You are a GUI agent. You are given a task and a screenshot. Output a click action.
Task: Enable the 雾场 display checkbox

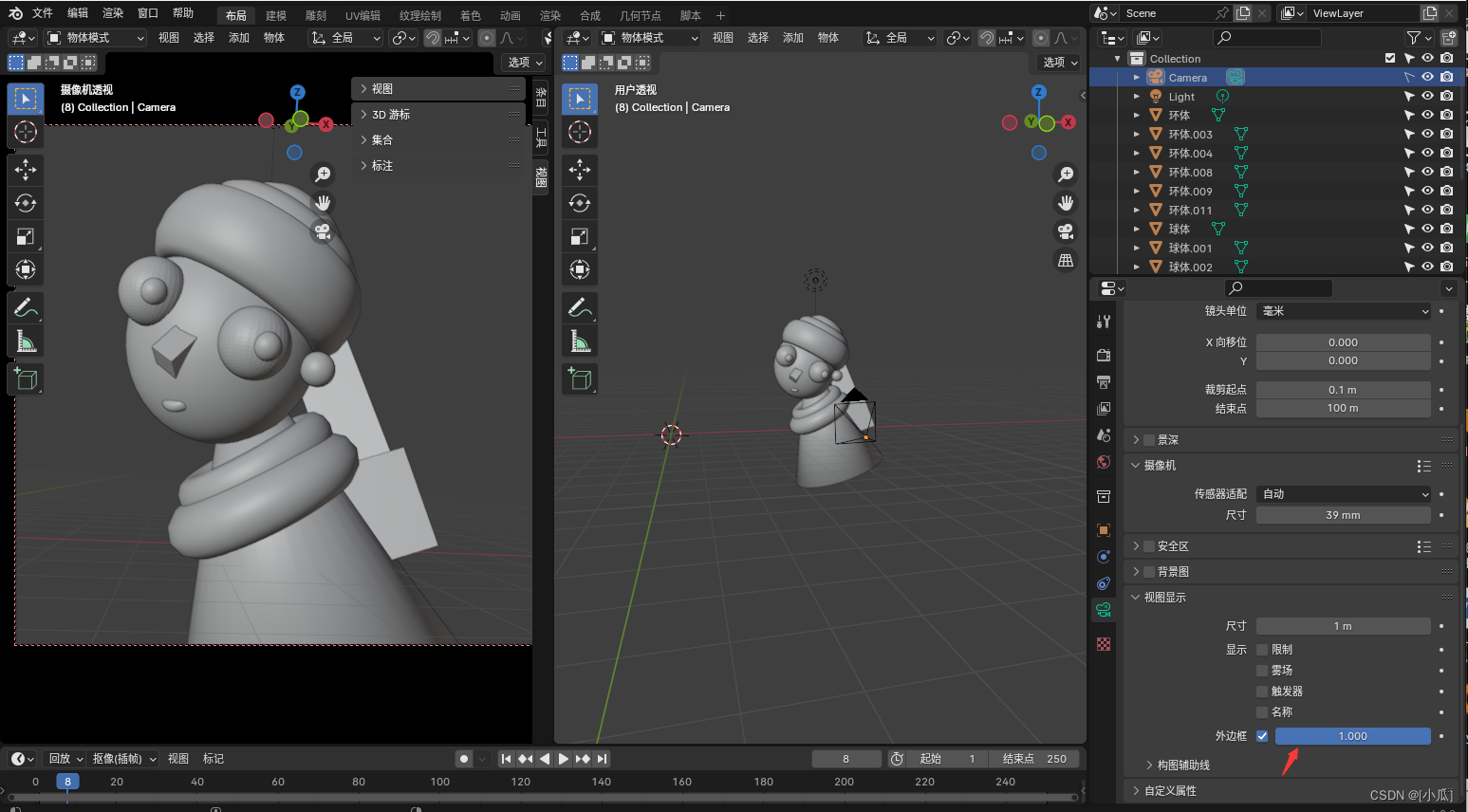pyautogui.click(x=1262, y=671)
